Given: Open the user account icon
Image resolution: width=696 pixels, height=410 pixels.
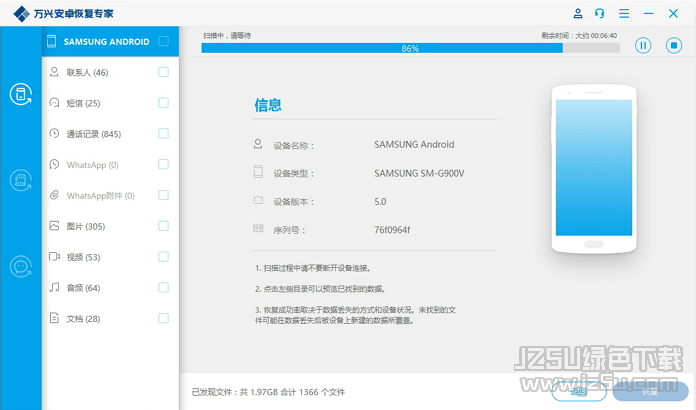Looking at the screenshot, I should coord(578,13).
